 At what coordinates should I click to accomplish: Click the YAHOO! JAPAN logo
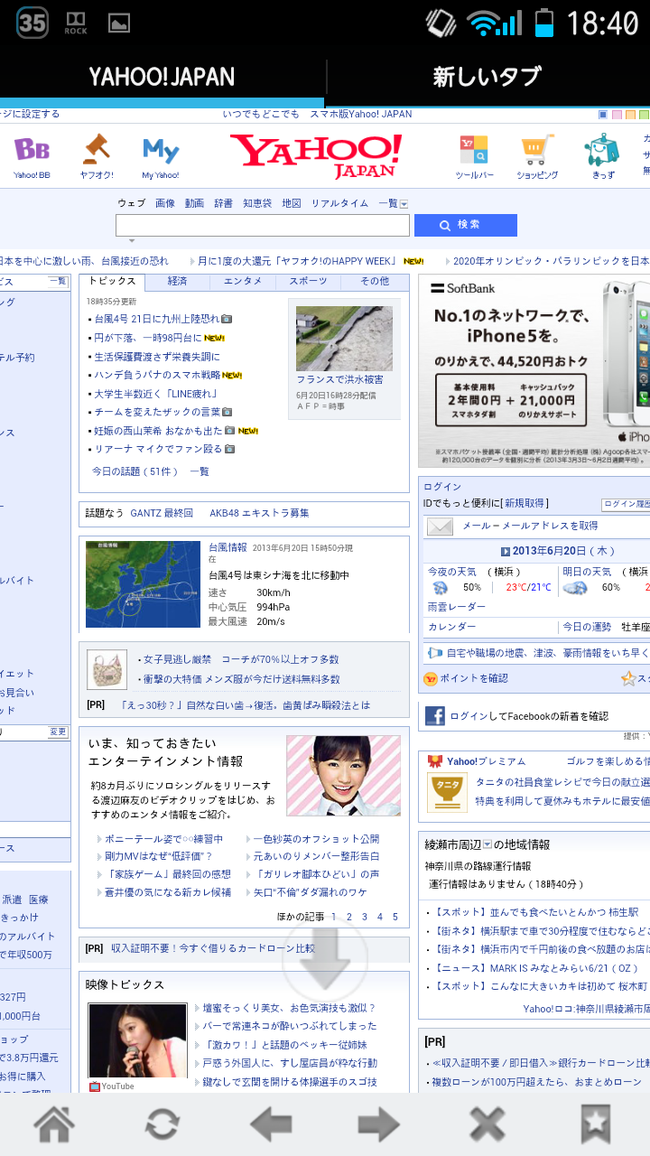coord(316,156)
